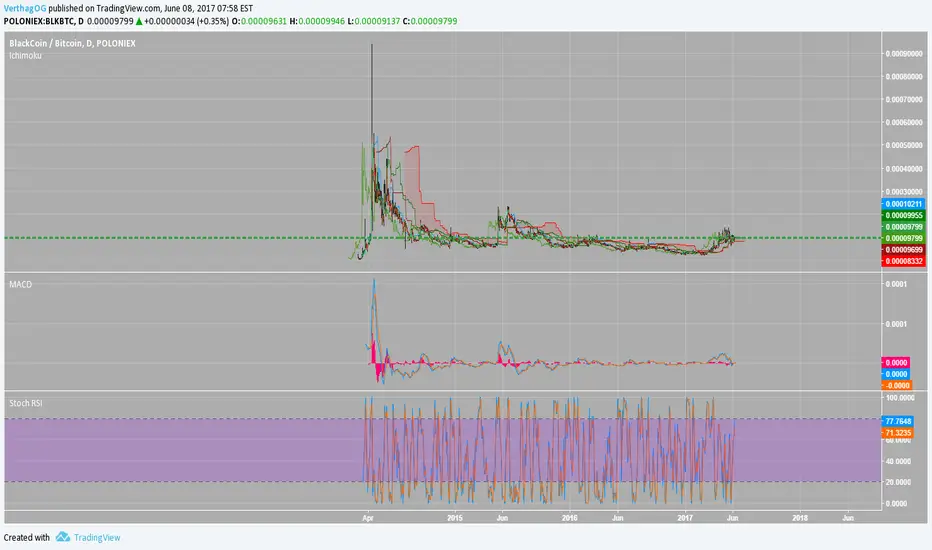The image size is (932, 550).
Task: Click the +0.00000034 (+0.35%) change value
Action: point(186,21)
